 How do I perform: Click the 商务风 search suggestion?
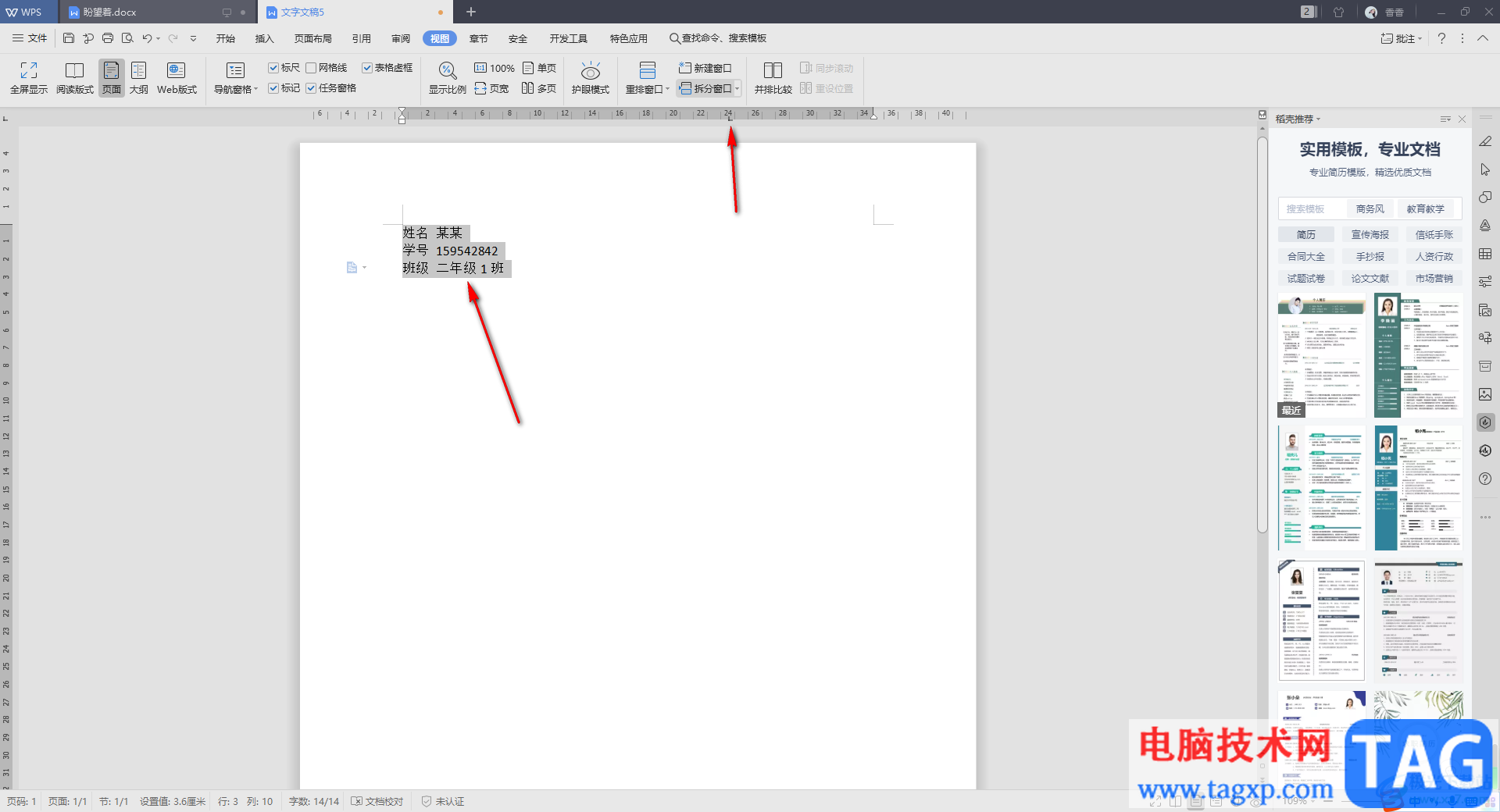pos(1370,208)
